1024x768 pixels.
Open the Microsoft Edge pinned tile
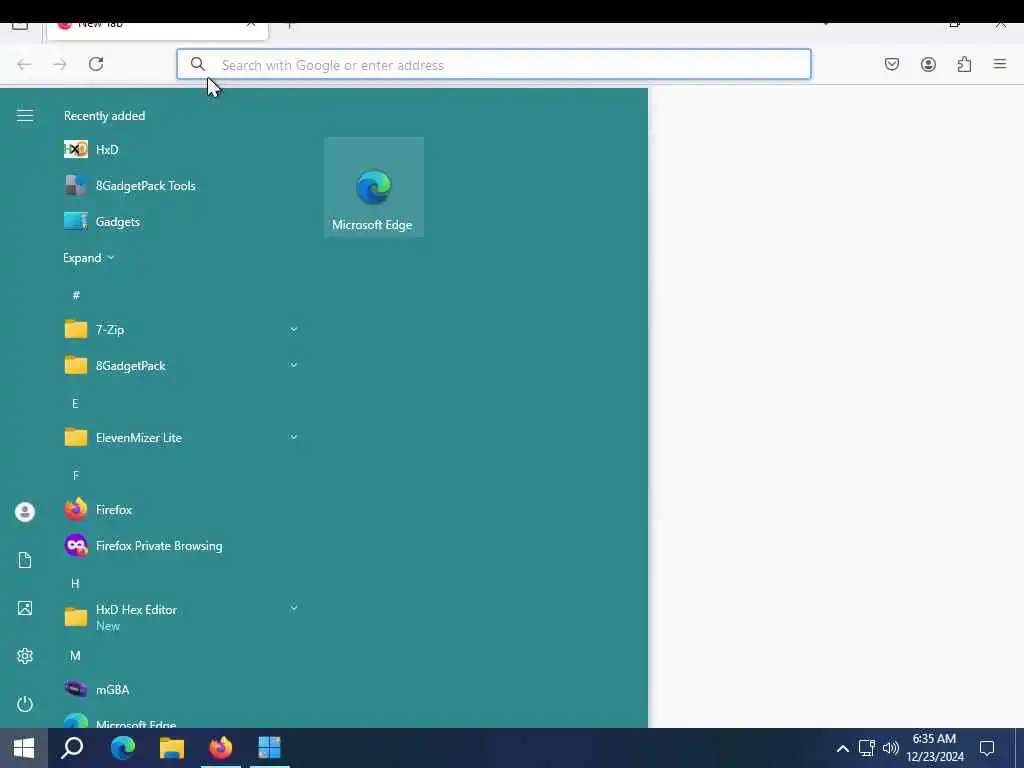click(x=374, y=187)
